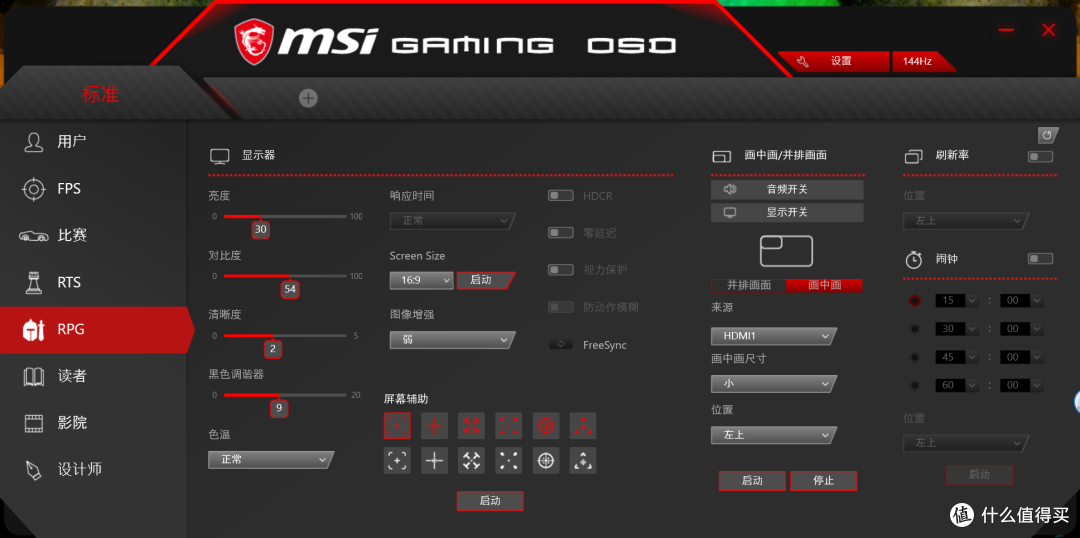The image size is (1080, 538).
Task: Open the 图像增强 dropdown
Action: click(452, 340)
